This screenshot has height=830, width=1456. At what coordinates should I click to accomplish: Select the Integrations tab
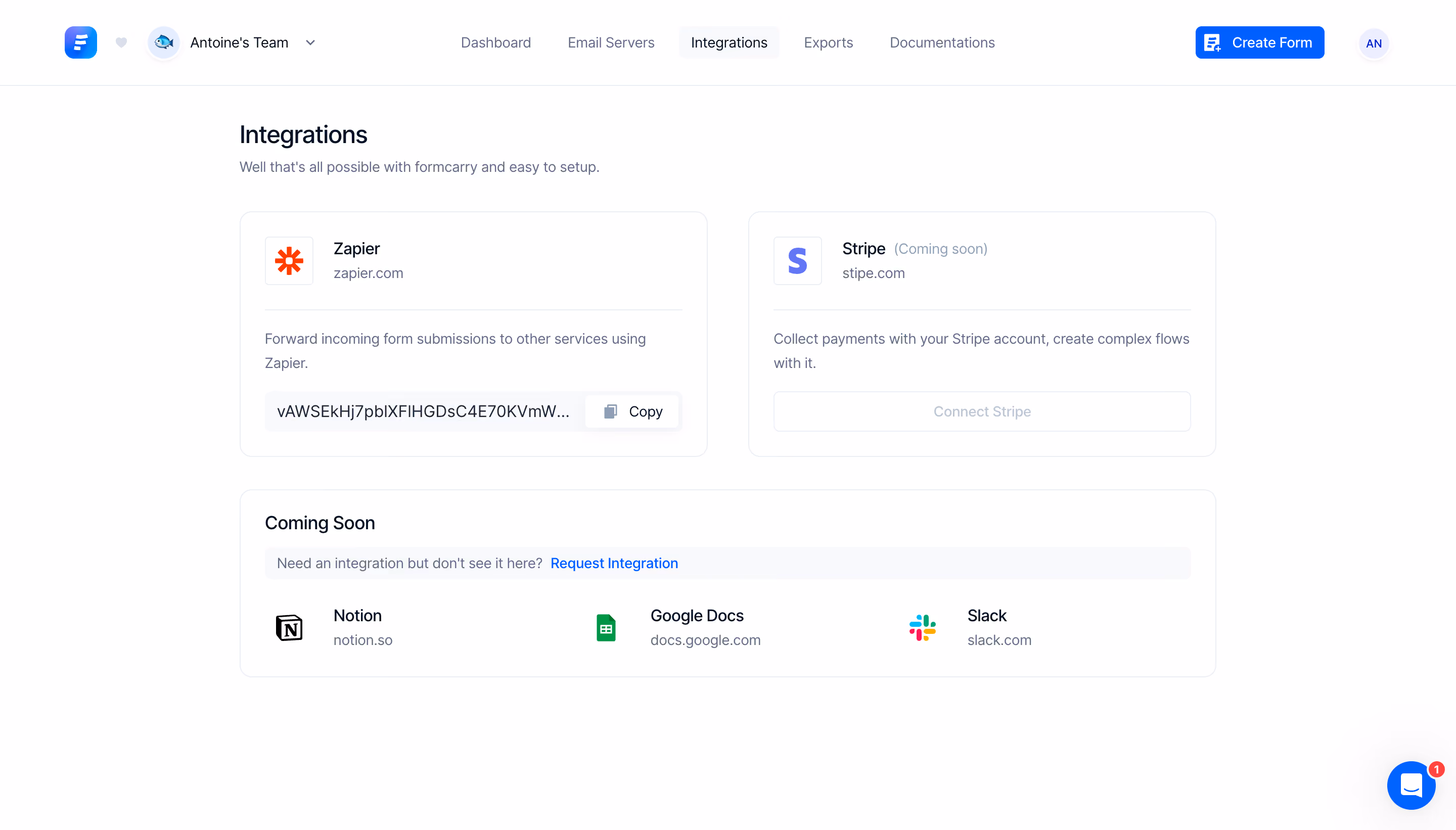729,43
